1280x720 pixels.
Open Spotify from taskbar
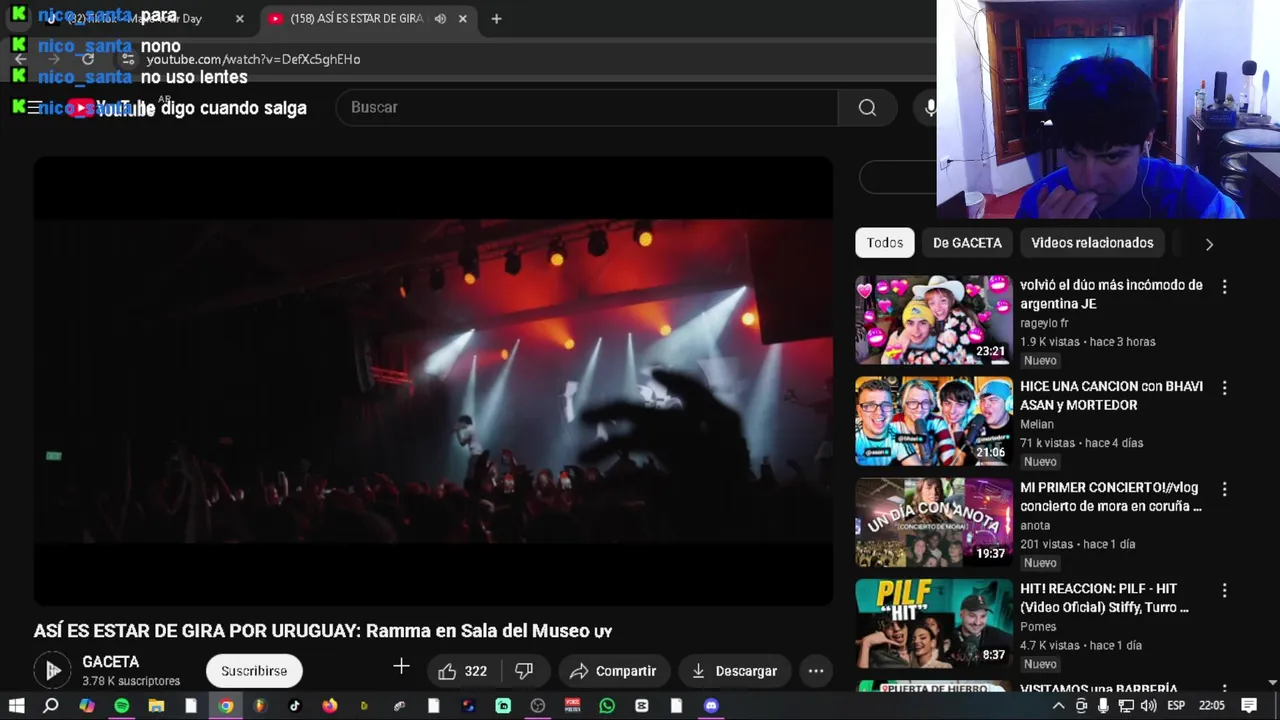tap(121, 706)
